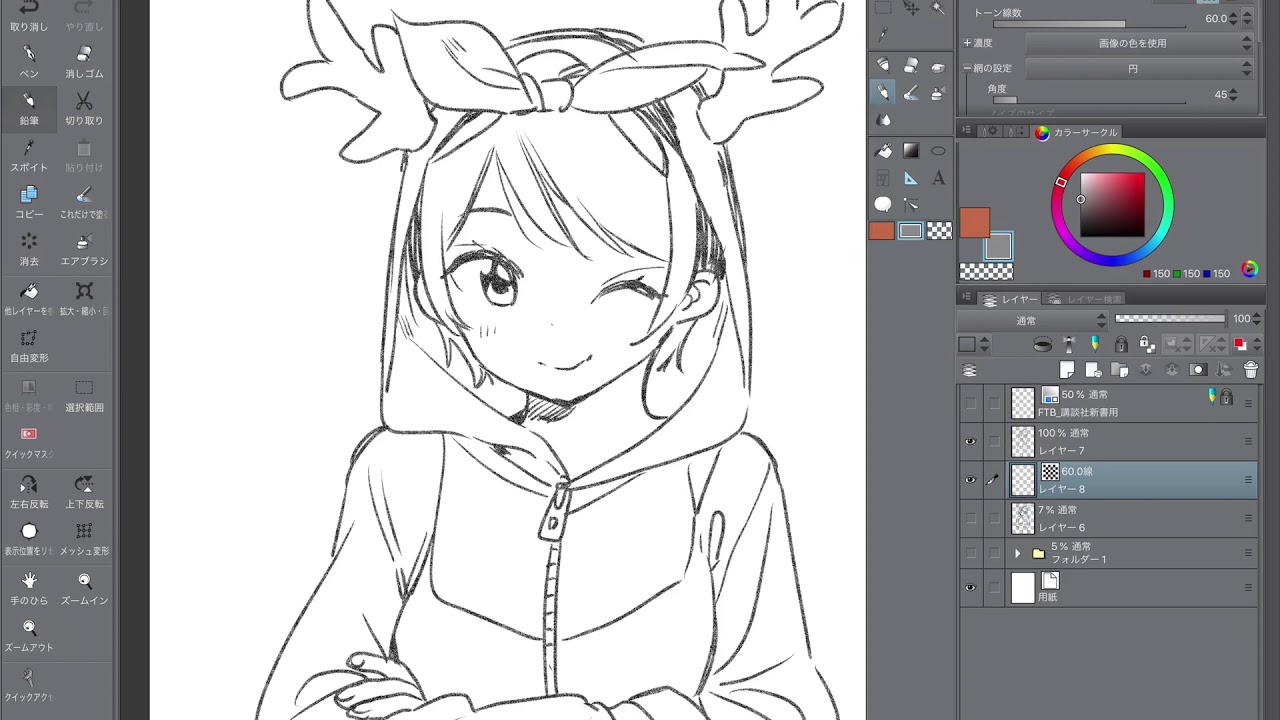Viewport: 1280px width, 720px height.
Task: Show the FTB_講談社新書用 layer
Action: click(970, 403)
